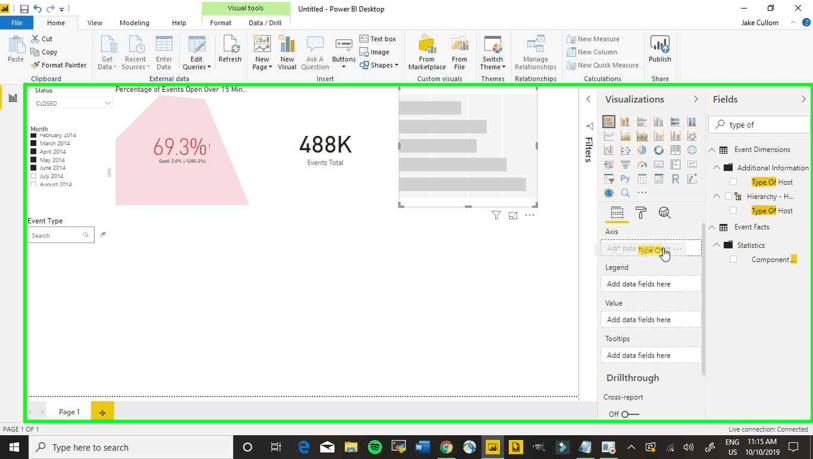Check July 2014 in the Month slicer
Screen dimensions: 813x459
coord(34,176)
